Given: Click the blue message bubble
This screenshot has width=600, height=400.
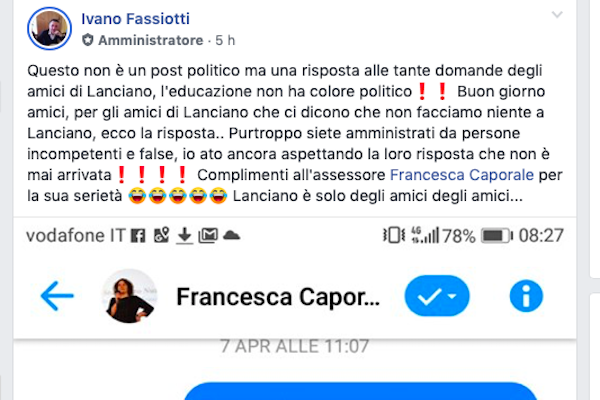Looking at the screenshot, I should pos(361,391).
